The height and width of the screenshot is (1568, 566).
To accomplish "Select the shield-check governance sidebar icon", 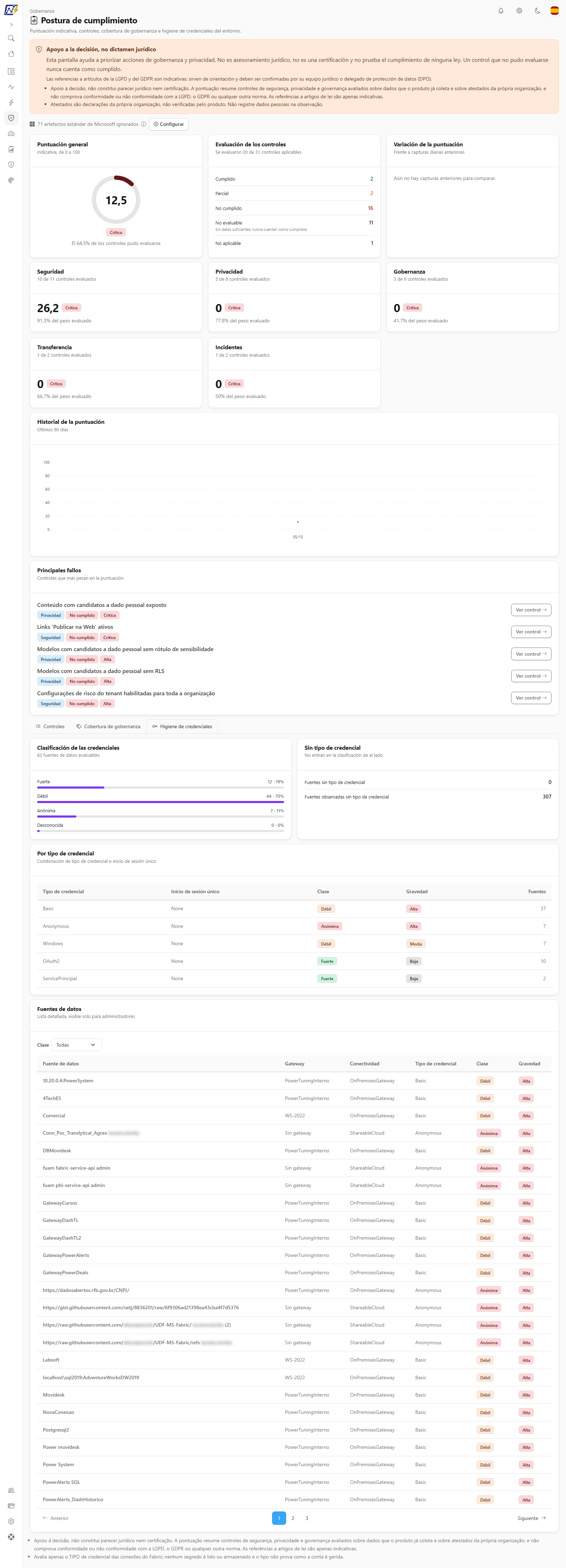I will (x=11, y=118).
